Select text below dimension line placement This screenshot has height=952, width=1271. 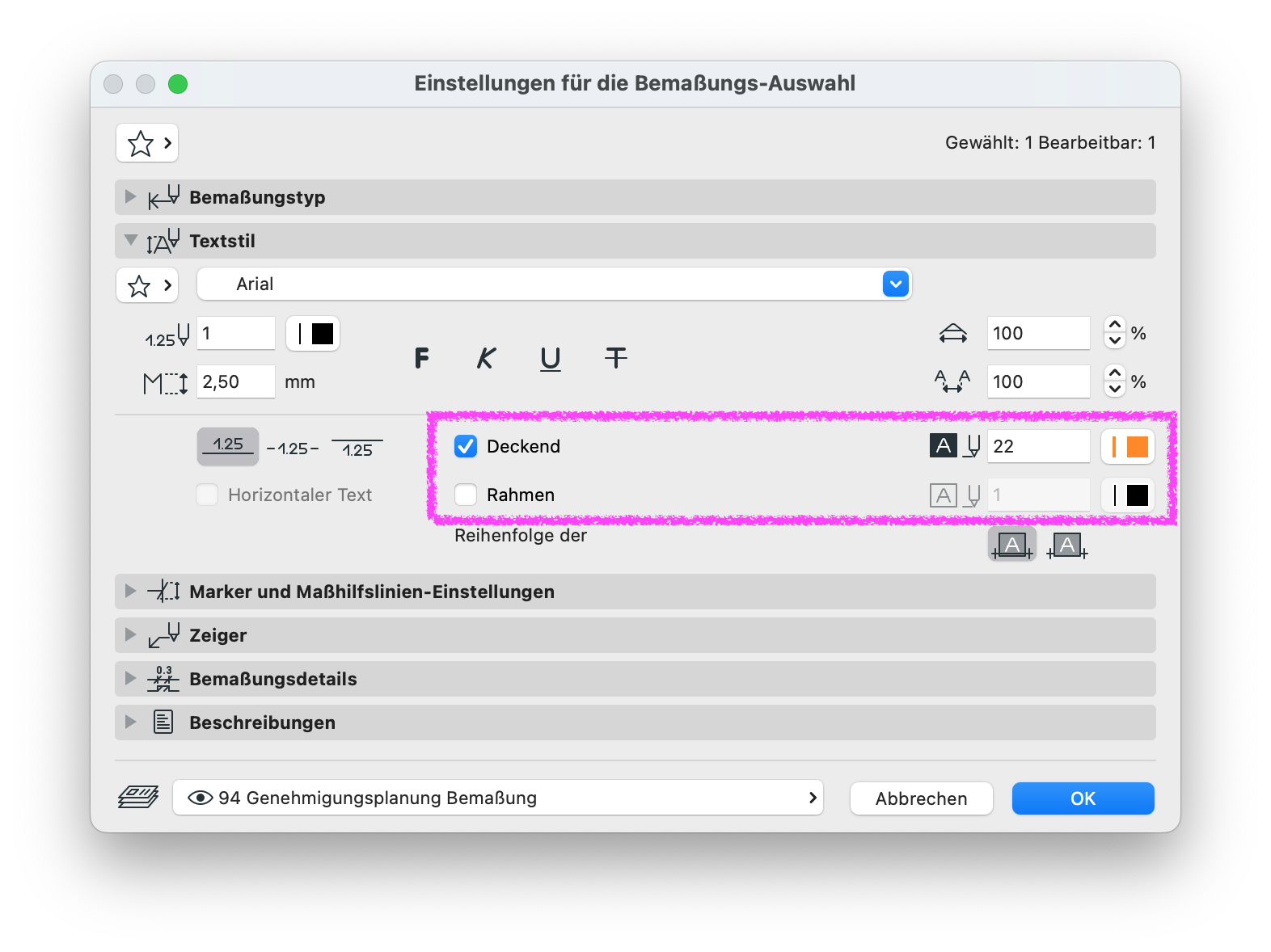(357, 449)
